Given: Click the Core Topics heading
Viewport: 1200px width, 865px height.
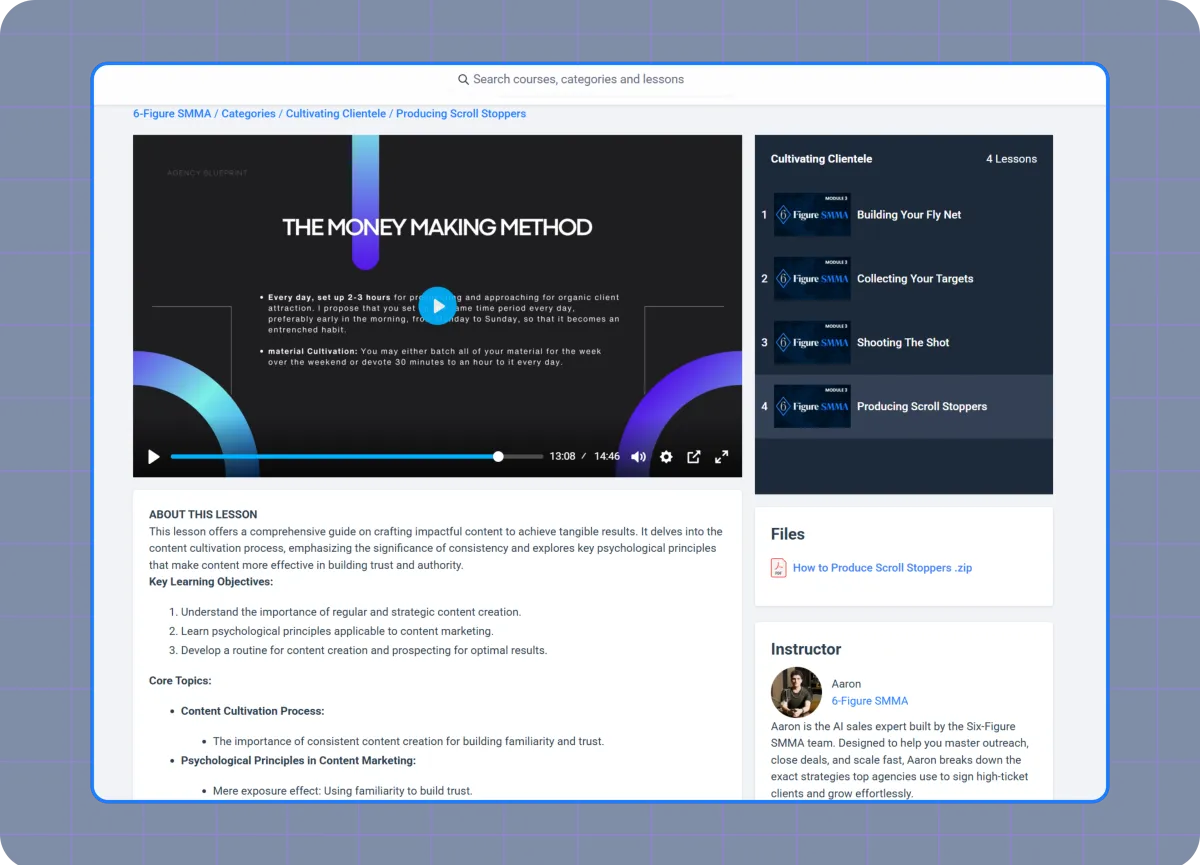Looking at the screenshot, I should 180,681.
